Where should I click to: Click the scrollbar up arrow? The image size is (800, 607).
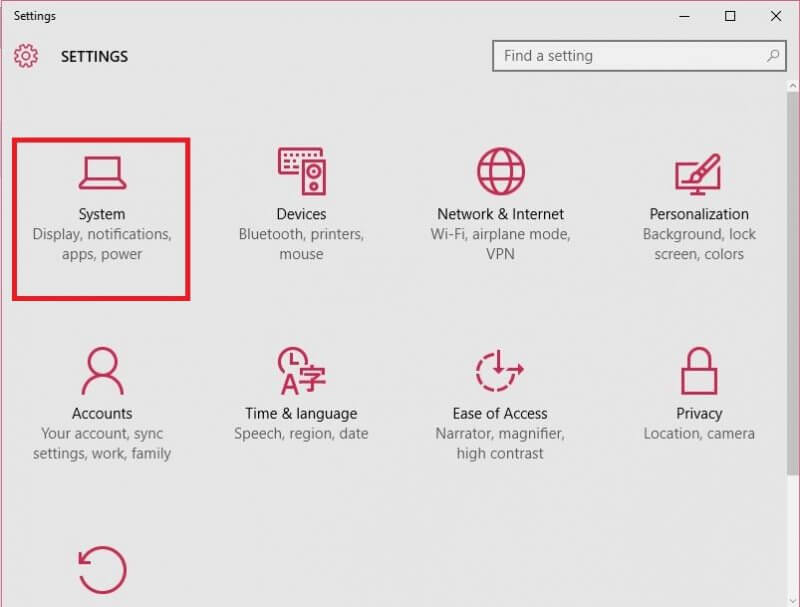click(792, 86)
